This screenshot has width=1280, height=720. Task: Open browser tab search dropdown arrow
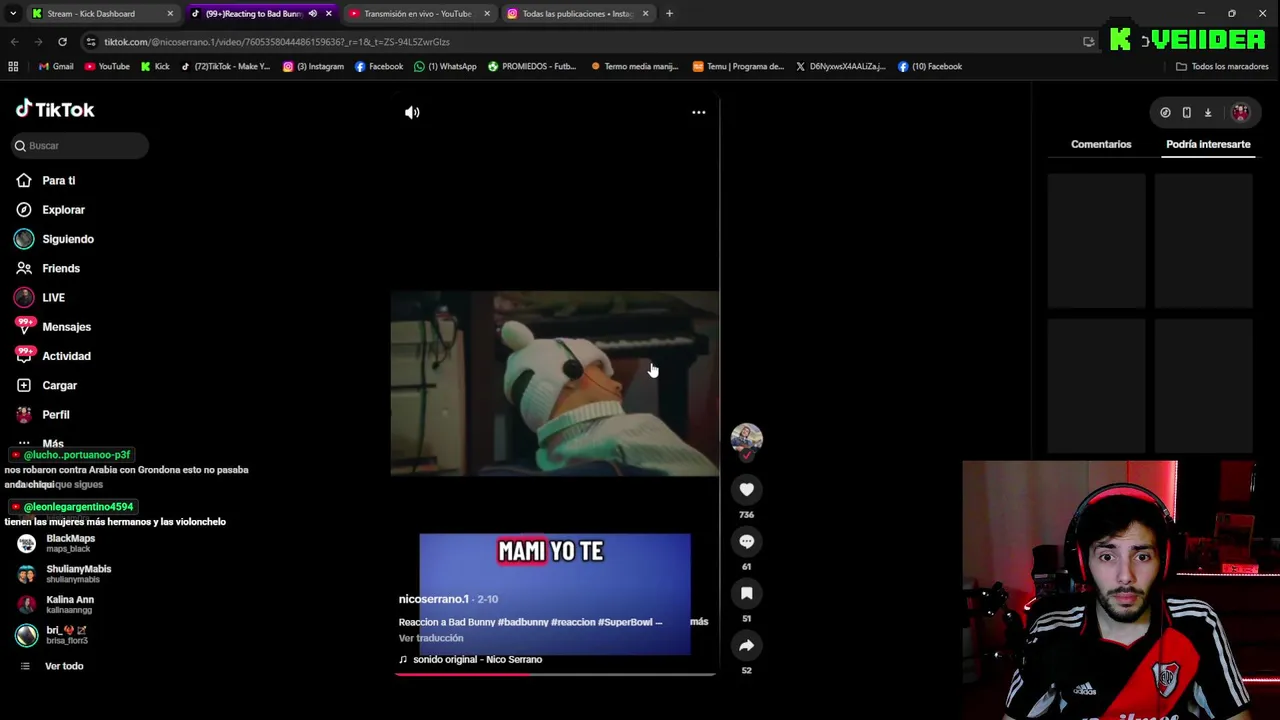13,14
